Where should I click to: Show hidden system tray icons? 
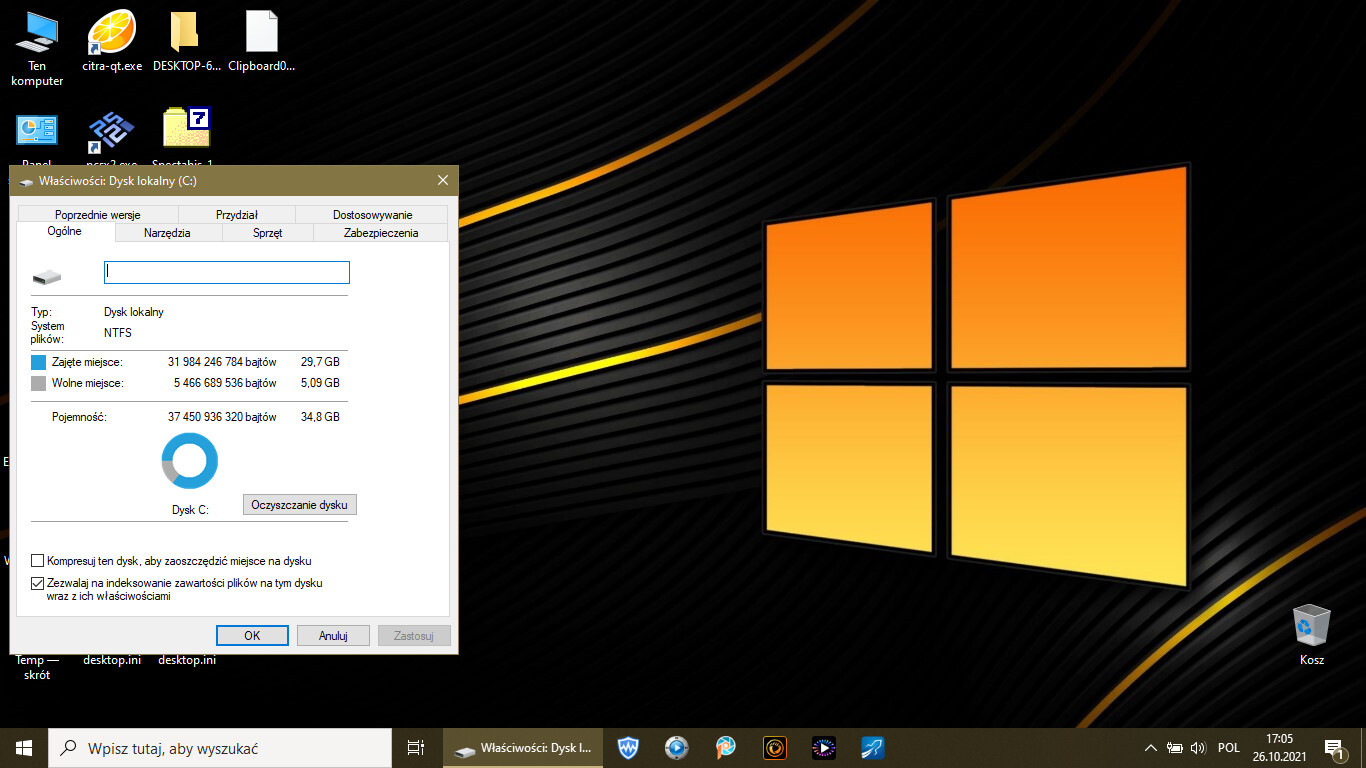(x=1151, y=748)
